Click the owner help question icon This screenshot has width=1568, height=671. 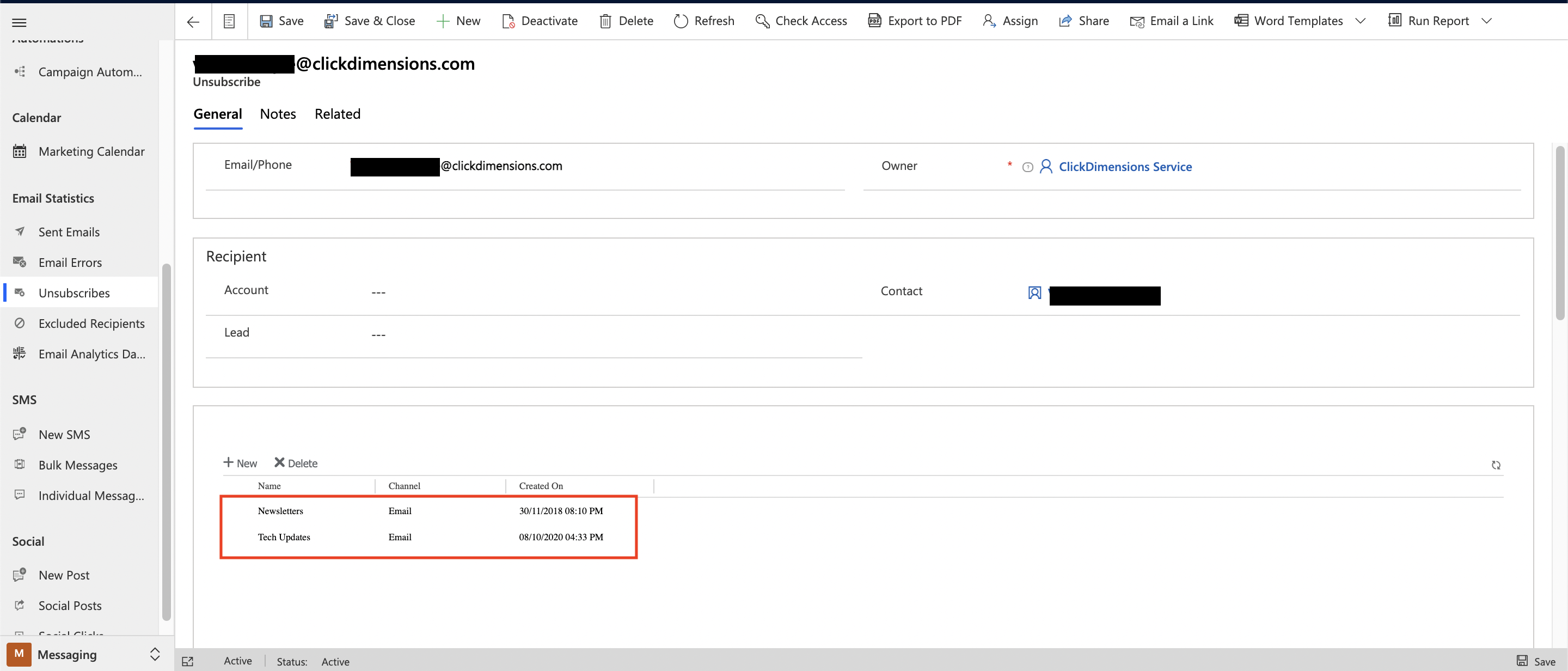tap(1027, 167)
